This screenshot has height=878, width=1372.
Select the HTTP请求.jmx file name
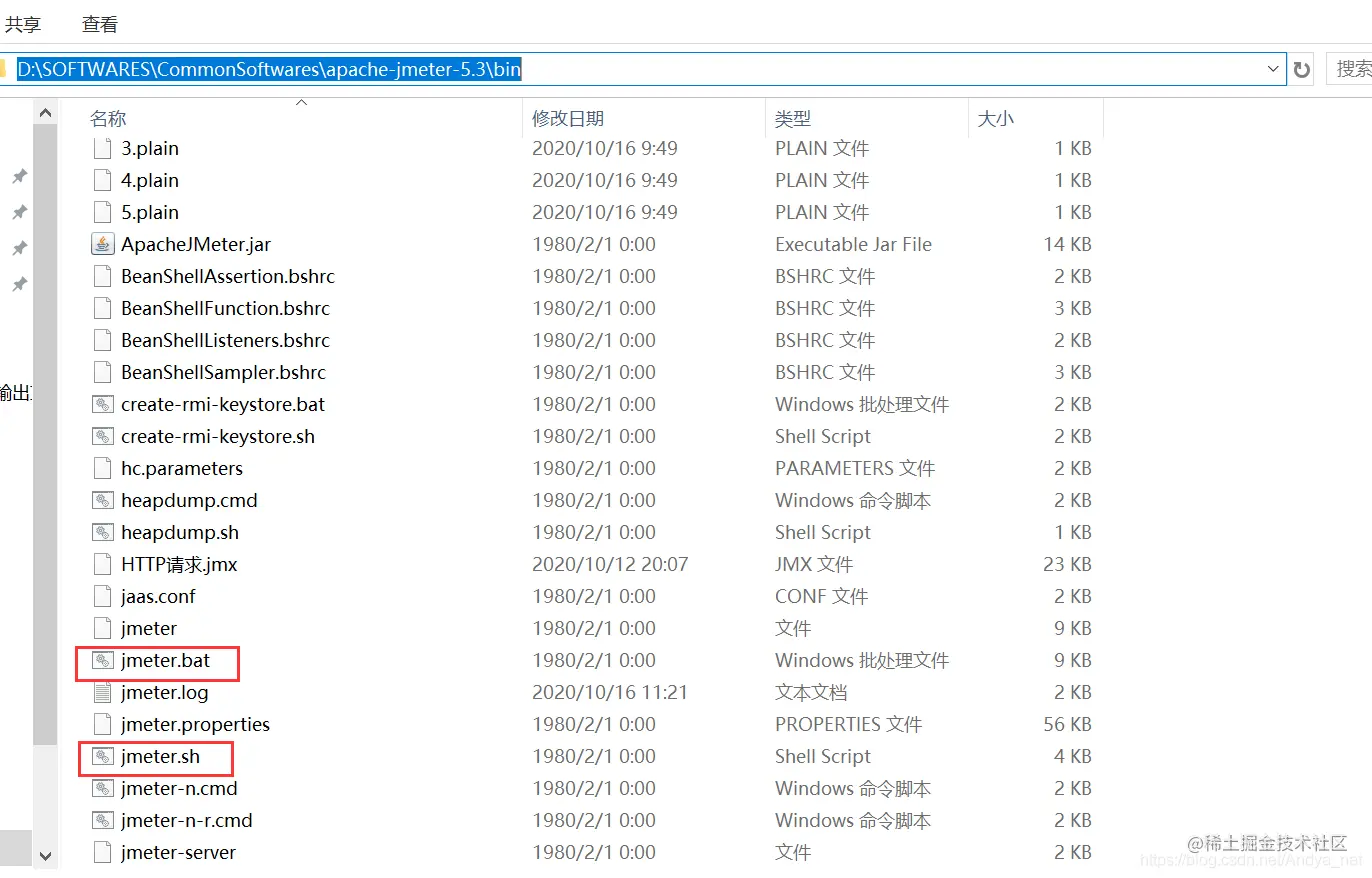click(x=179, y=564)
